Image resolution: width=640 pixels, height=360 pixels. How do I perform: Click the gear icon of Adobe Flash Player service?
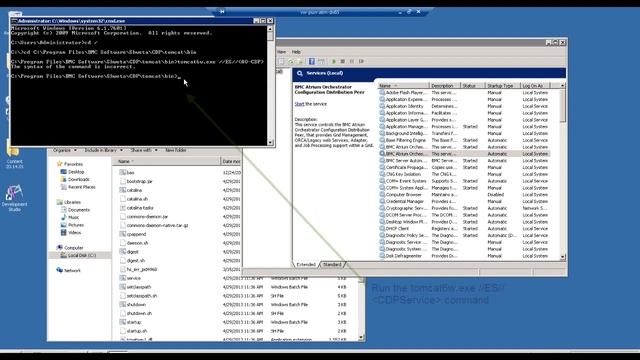tap(382, 93)
